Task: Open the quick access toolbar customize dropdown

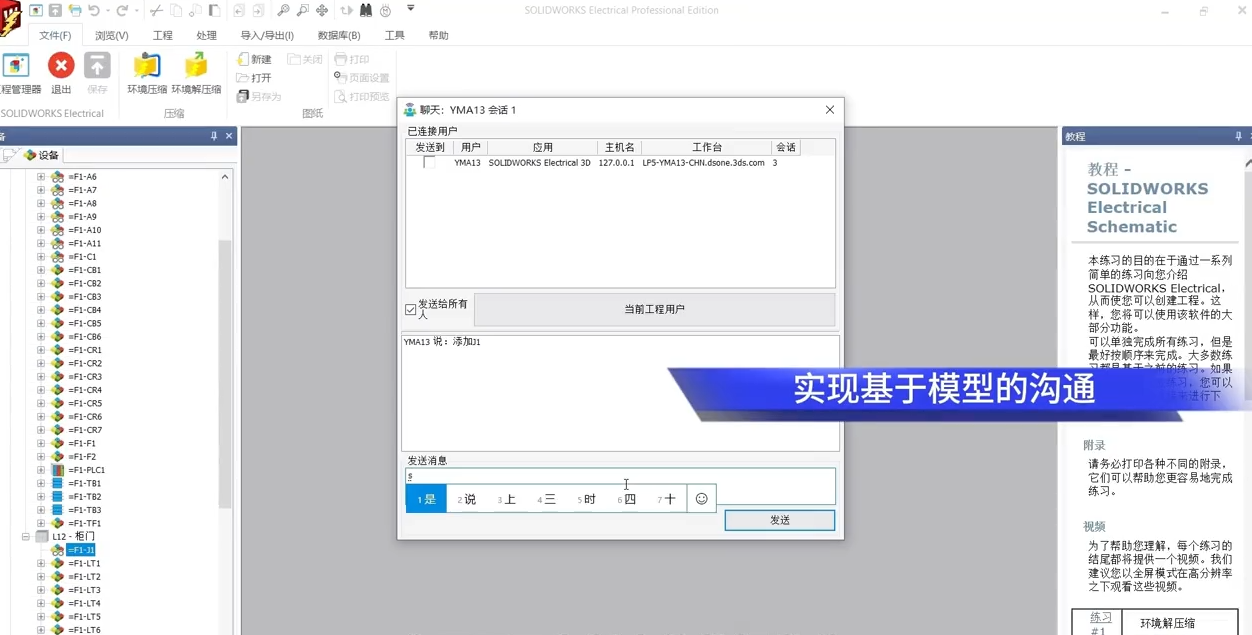Action: coord(411,9)
